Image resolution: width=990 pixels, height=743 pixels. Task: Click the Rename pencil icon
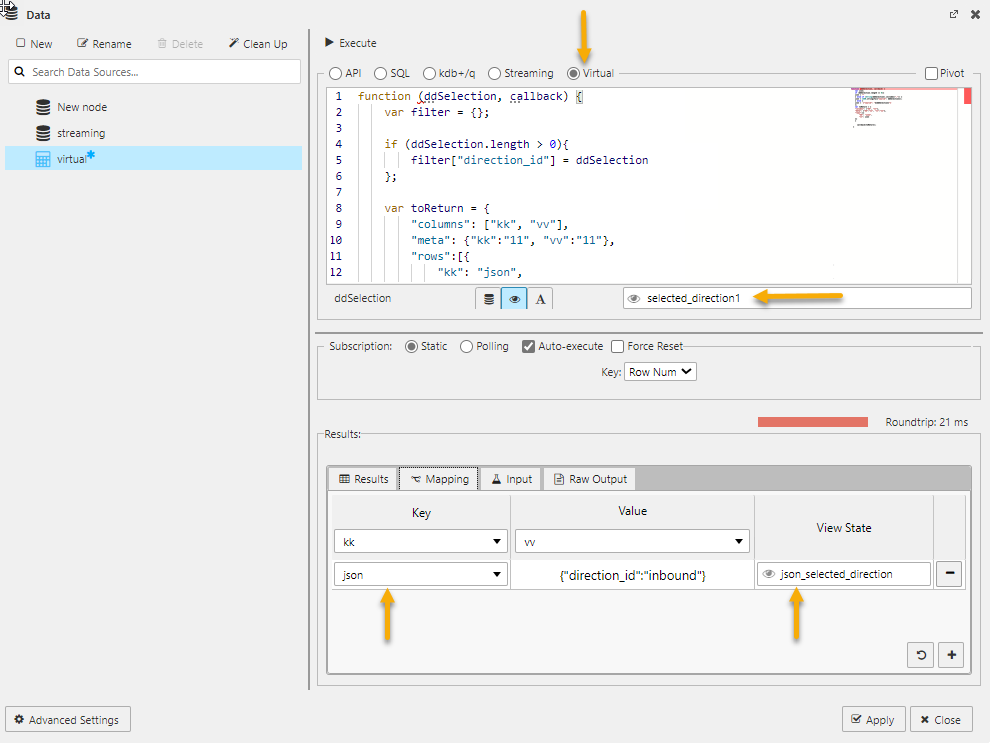(82, 43)
